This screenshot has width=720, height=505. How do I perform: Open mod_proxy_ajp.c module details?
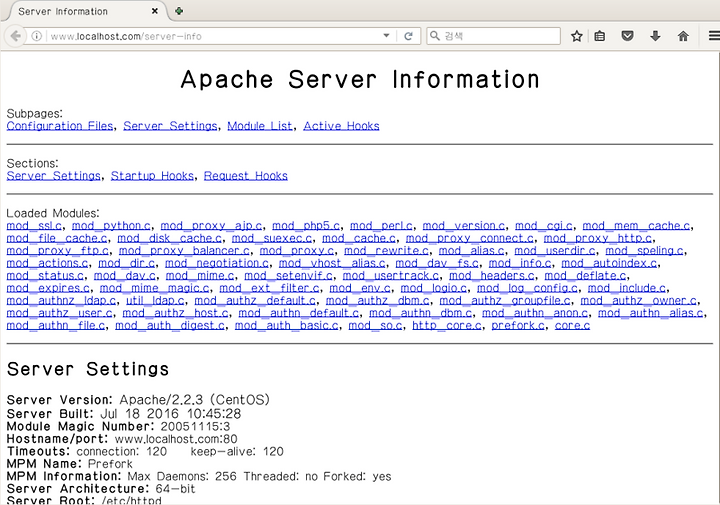[211, 226]
